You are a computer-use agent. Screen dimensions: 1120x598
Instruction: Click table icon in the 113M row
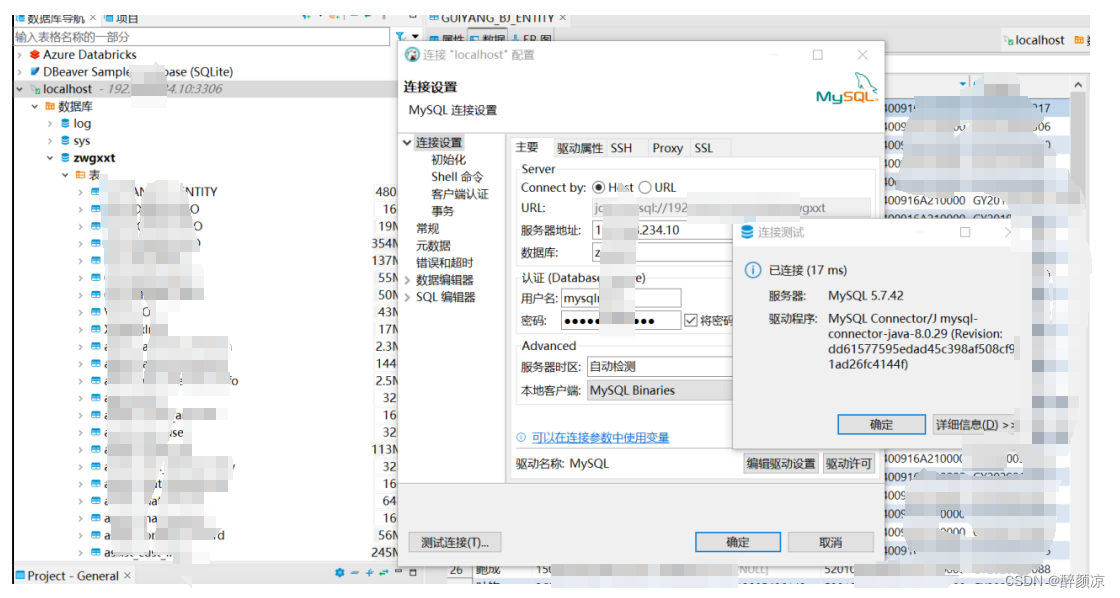pyautogui.click(x=96, y=449)
